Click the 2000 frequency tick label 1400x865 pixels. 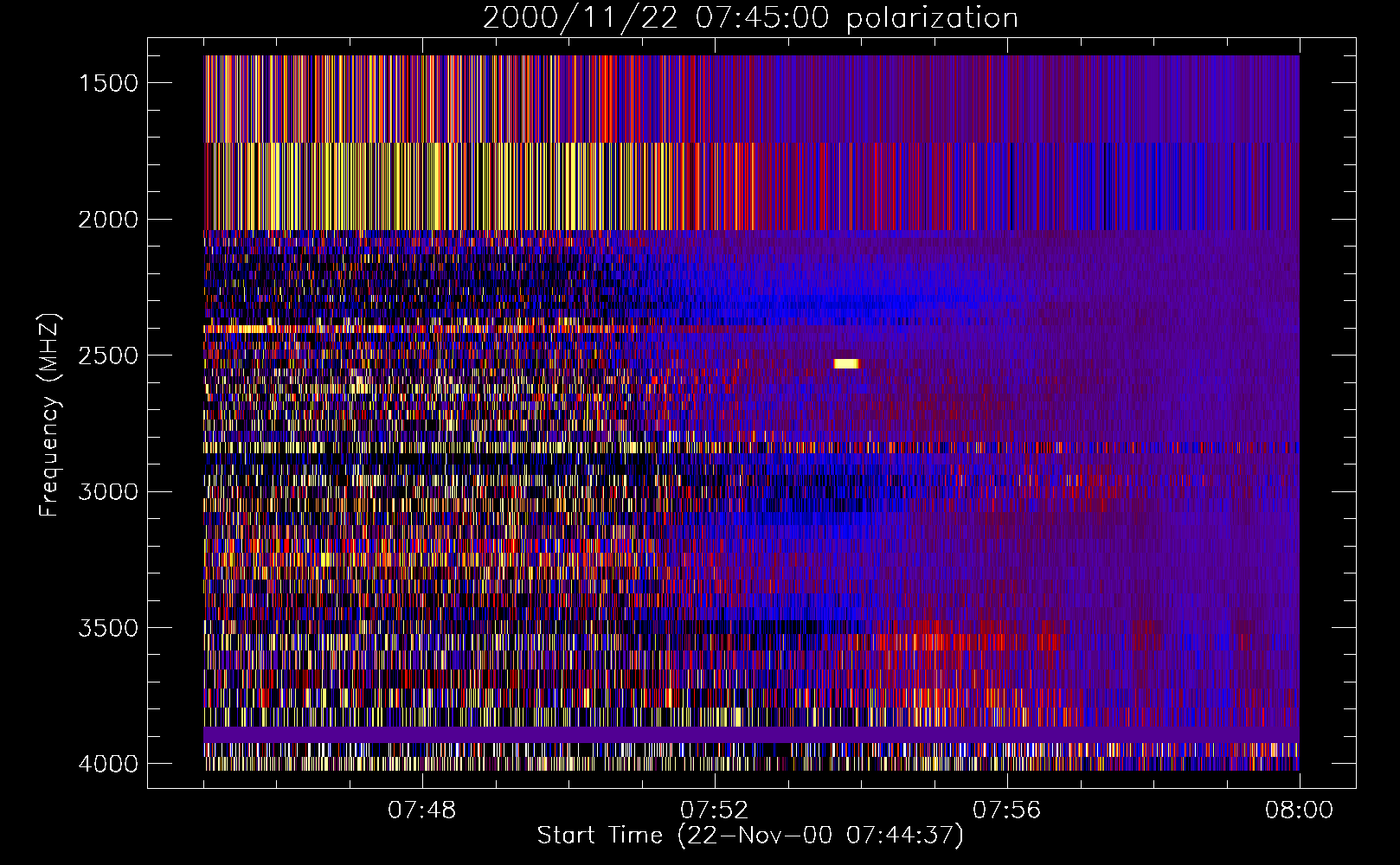[x=108, y=220]
